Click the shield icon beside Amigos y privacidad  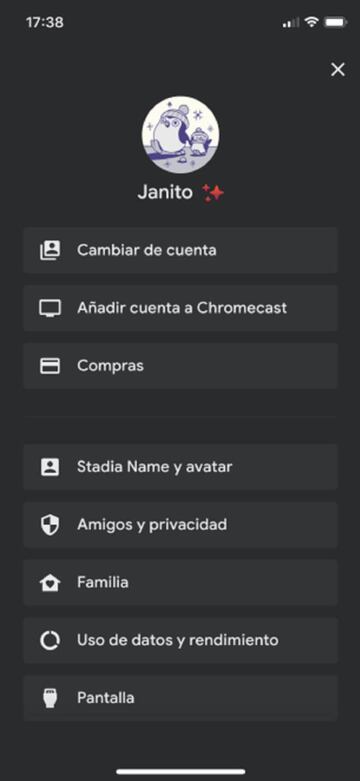click(50, 525)
